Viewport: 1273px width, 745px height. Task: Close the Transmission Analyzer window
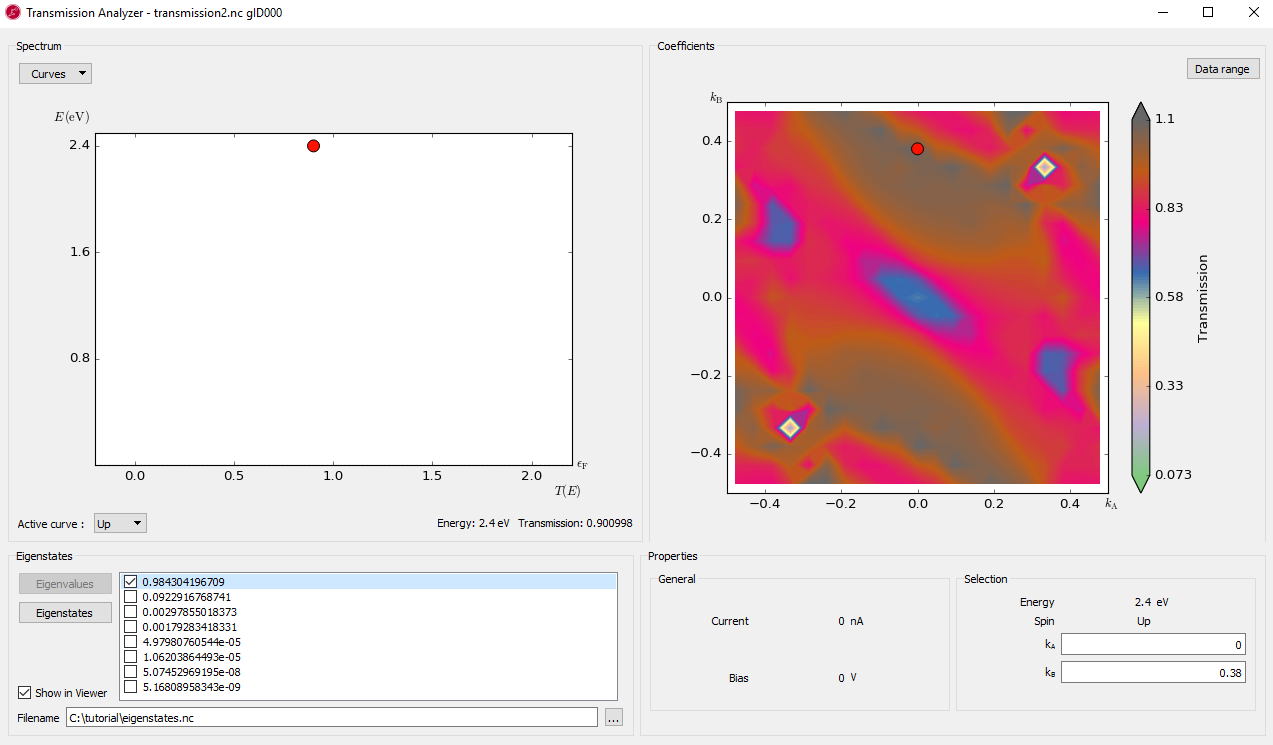coord(1252,12)
